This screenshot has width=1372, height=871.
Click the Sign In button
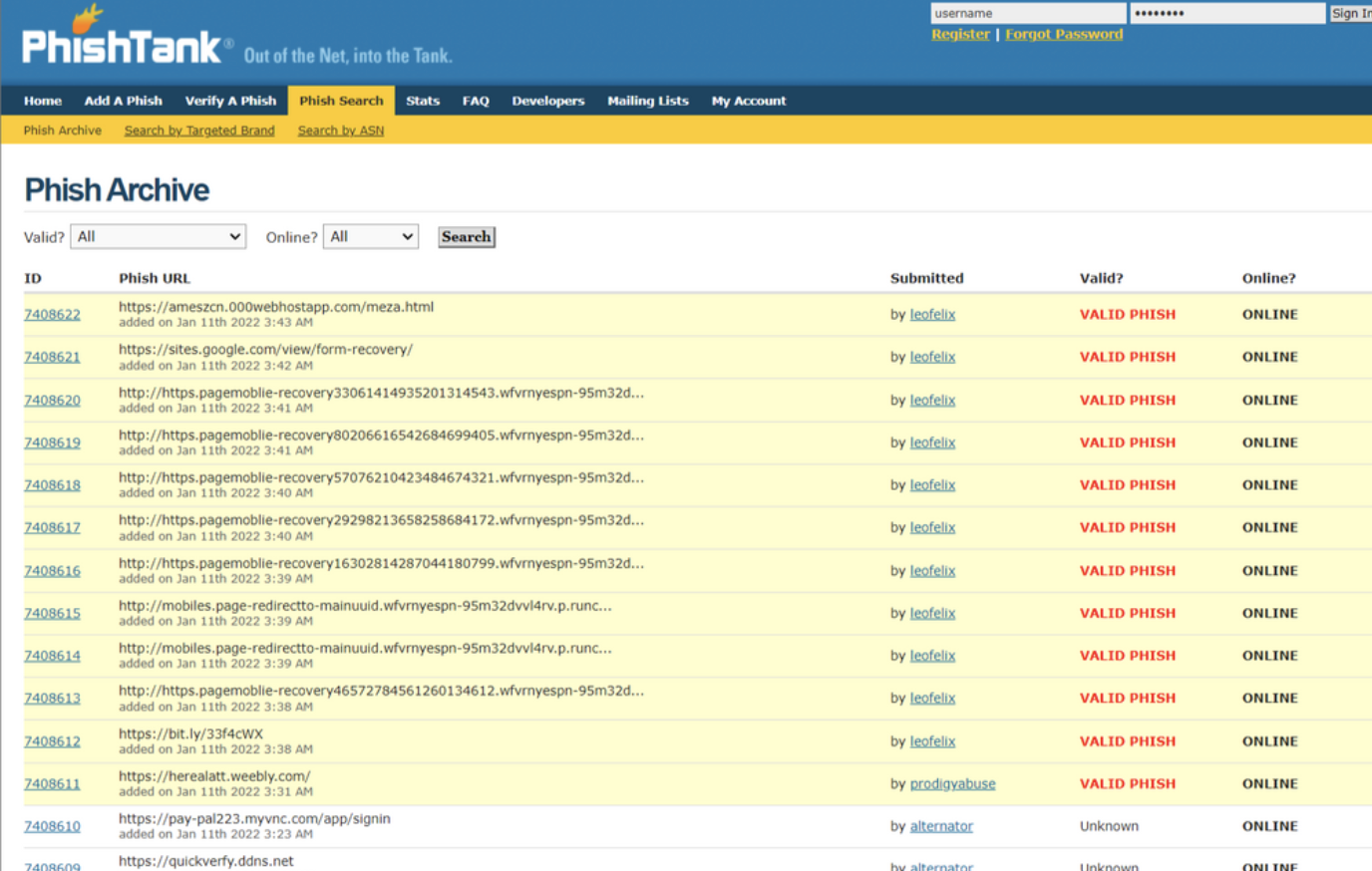[1350, 13]
